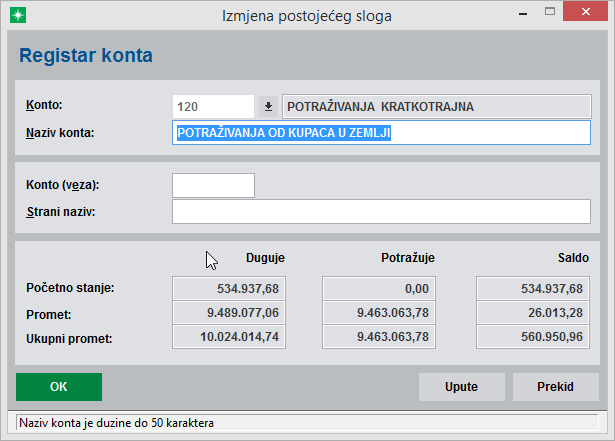Open the Konto lookup dropdown arrow
This screenshot has width=615, height=441.
pos(268,106)
